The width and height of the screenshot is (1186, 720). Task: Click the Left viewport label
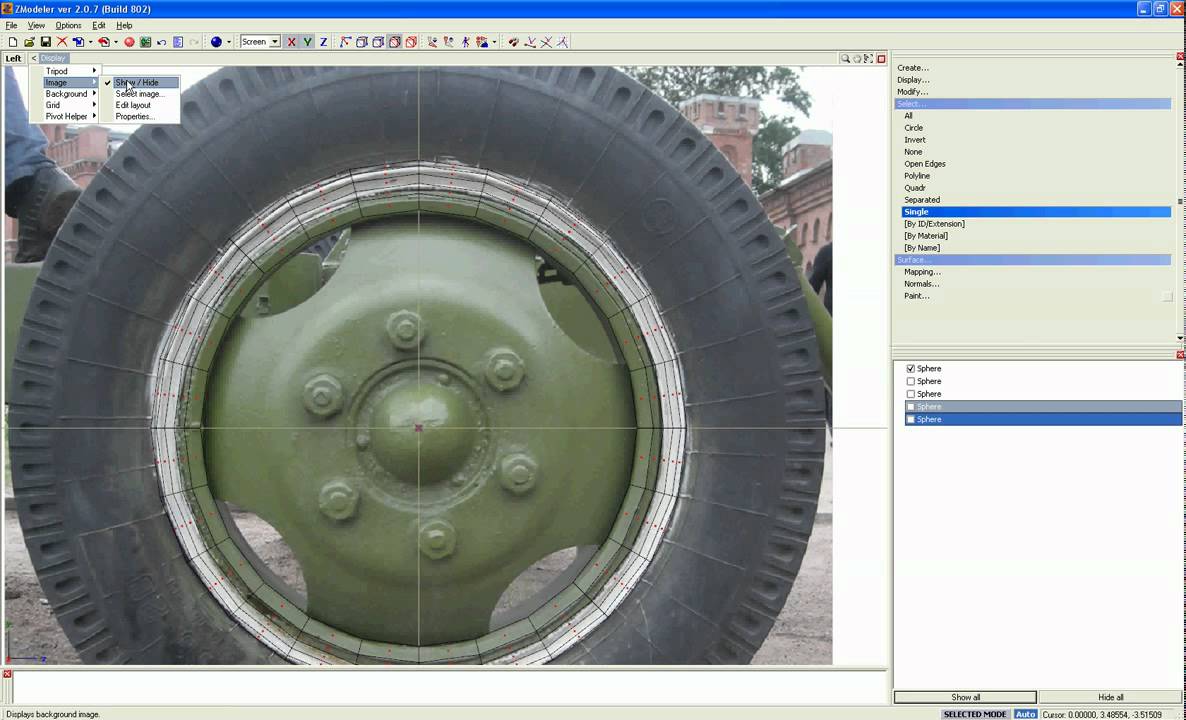pos(14,58)
